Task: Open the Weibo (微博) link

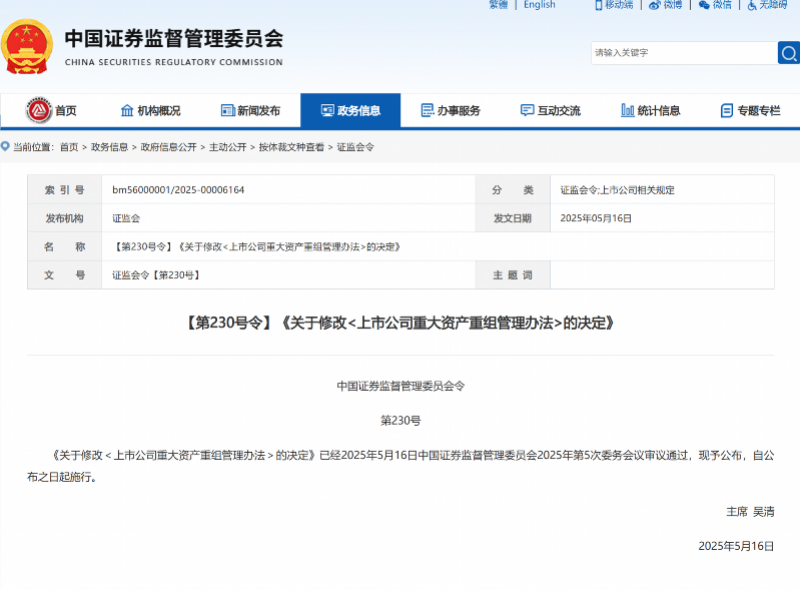Action: tap(666, 5)
